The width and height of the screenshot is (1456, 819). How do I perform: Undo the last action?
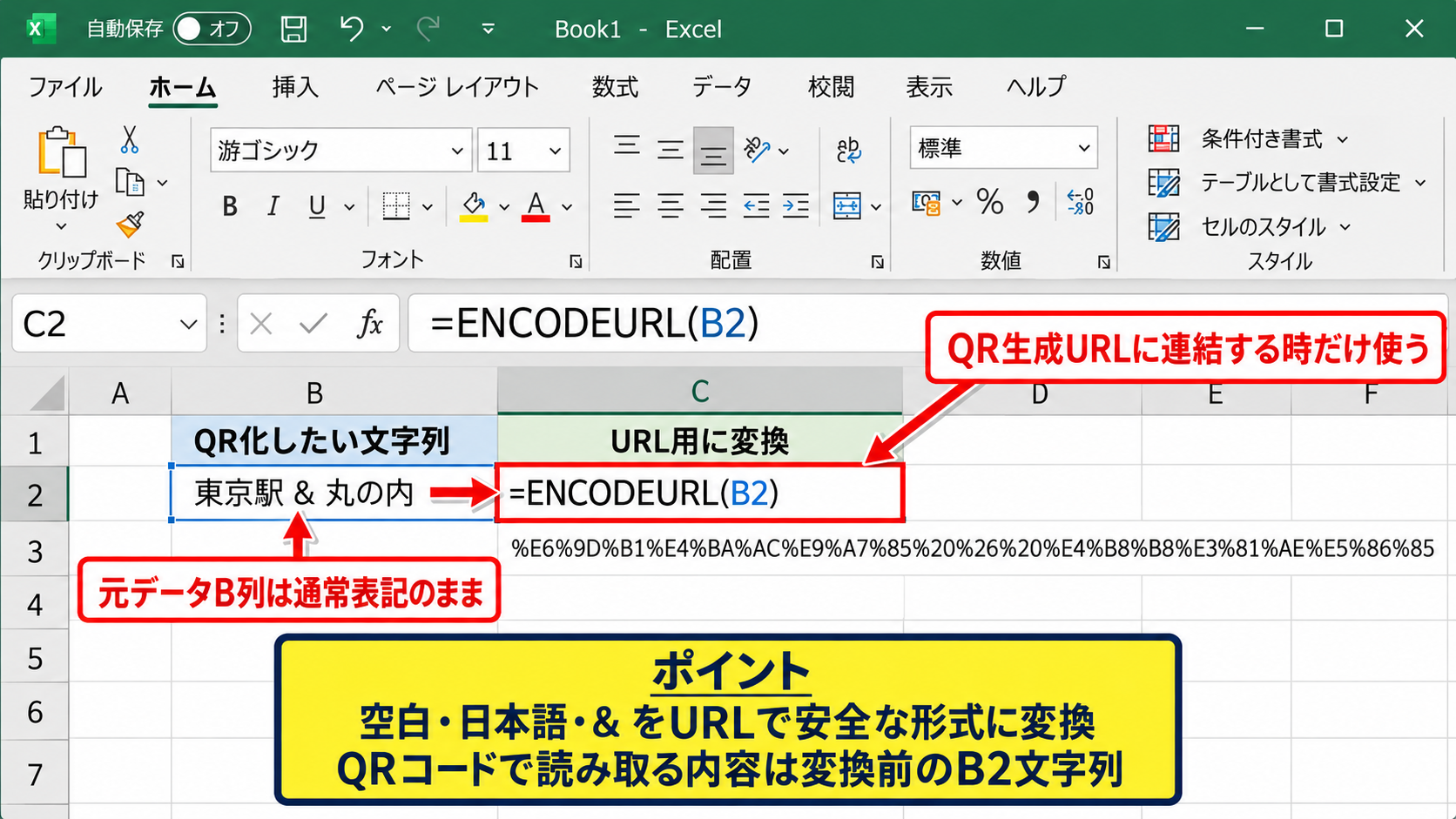tap(352, 29)
